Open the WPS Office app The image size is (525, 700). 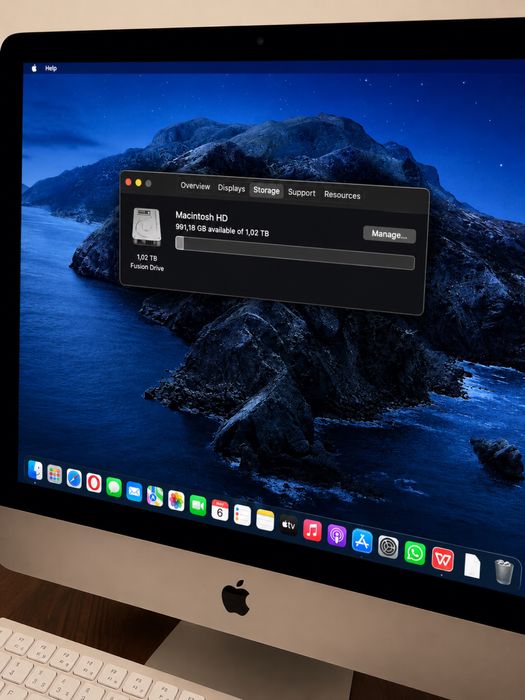(x=442, y=559)
